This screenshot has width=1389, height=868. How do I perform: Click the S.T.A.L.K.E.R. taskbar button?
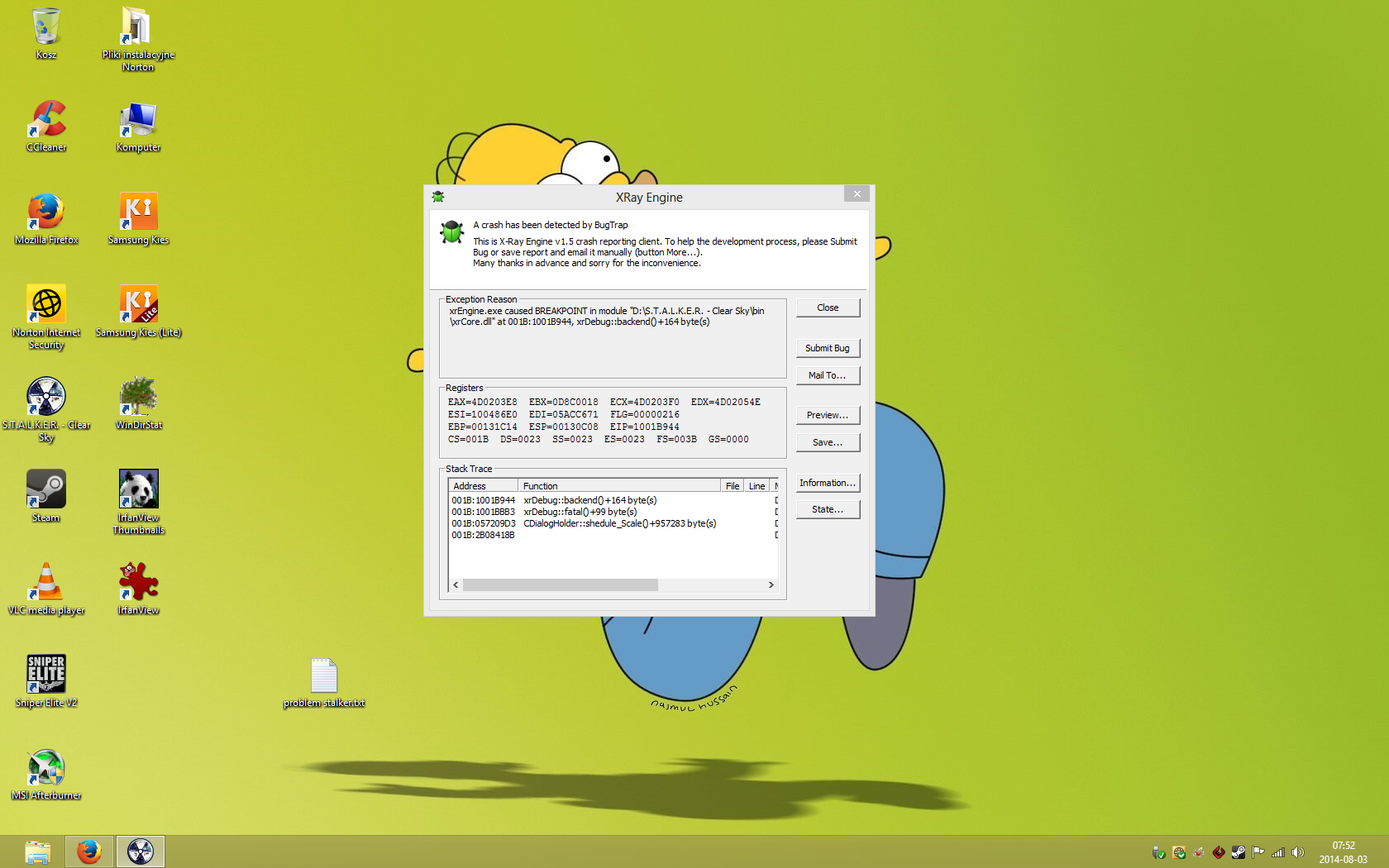(x=141, y=851)
